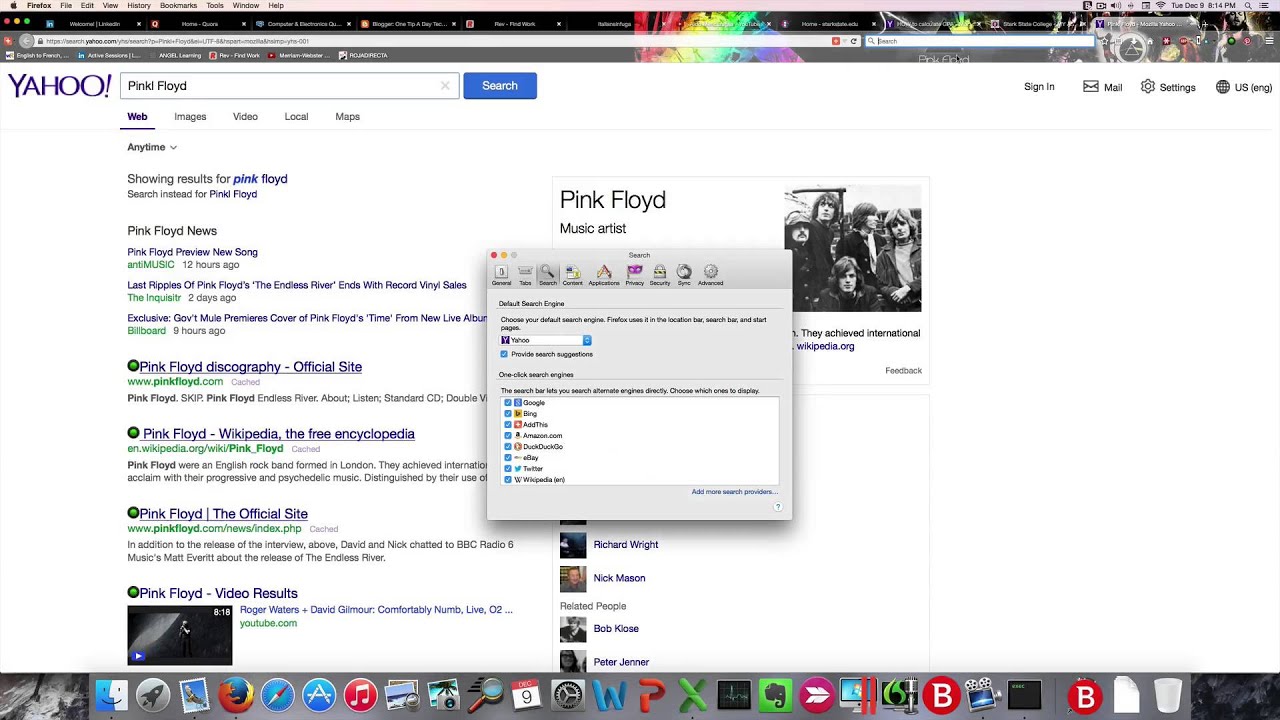The height and width of the screenshot is (720, 1280).
Task: Open Pink Floyd discography - Official Site result
Action: (250, 367)
